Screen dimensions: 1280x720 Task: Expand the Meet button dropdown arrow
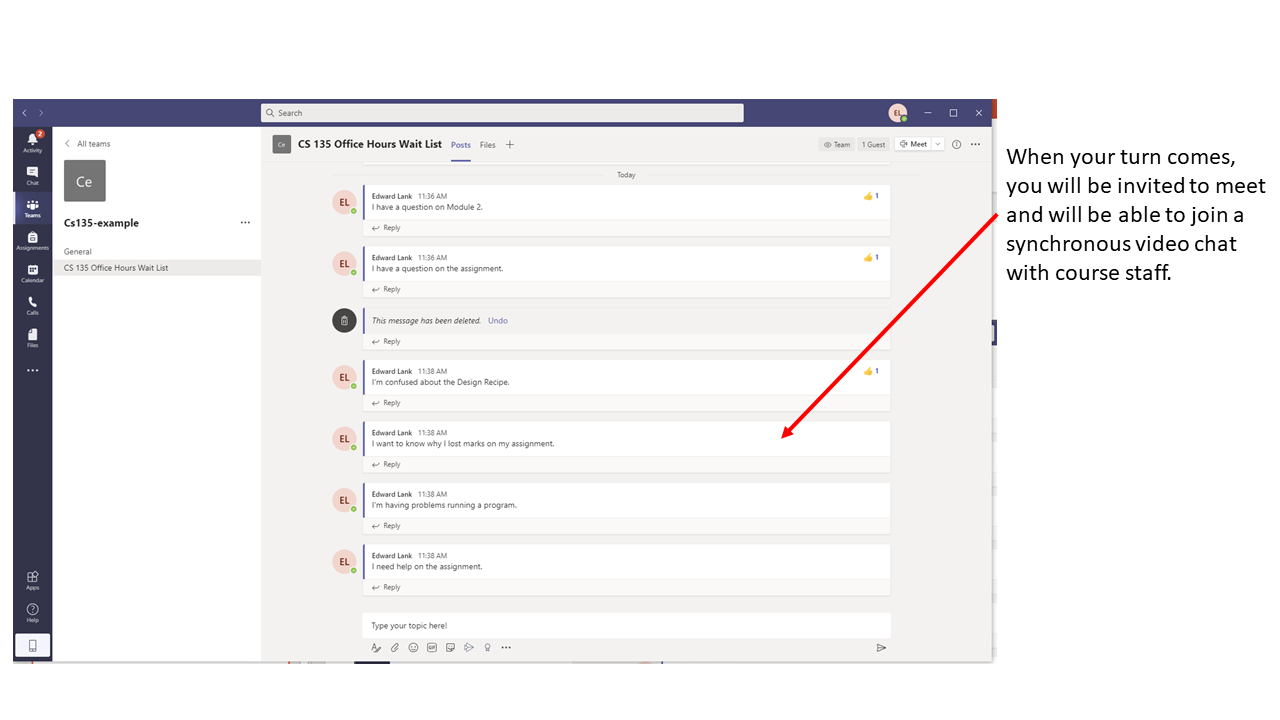938,144
